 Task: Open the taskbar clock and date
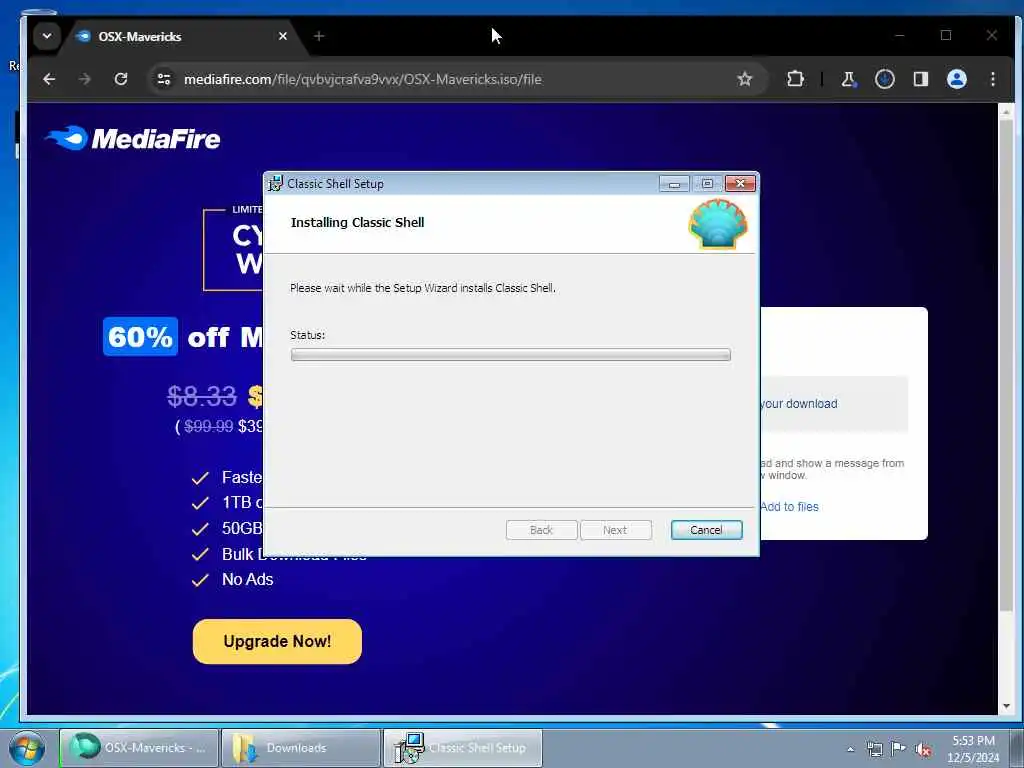coord(973,749)
